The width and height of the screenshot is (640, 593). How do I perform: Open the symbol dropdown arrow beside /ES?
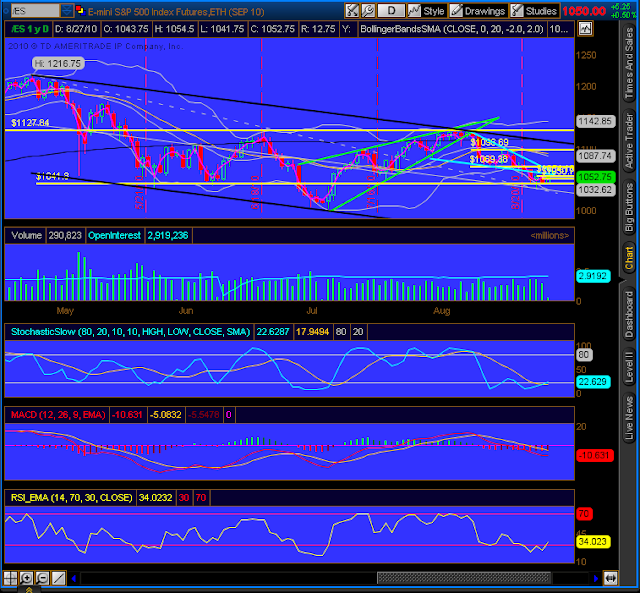67,11
